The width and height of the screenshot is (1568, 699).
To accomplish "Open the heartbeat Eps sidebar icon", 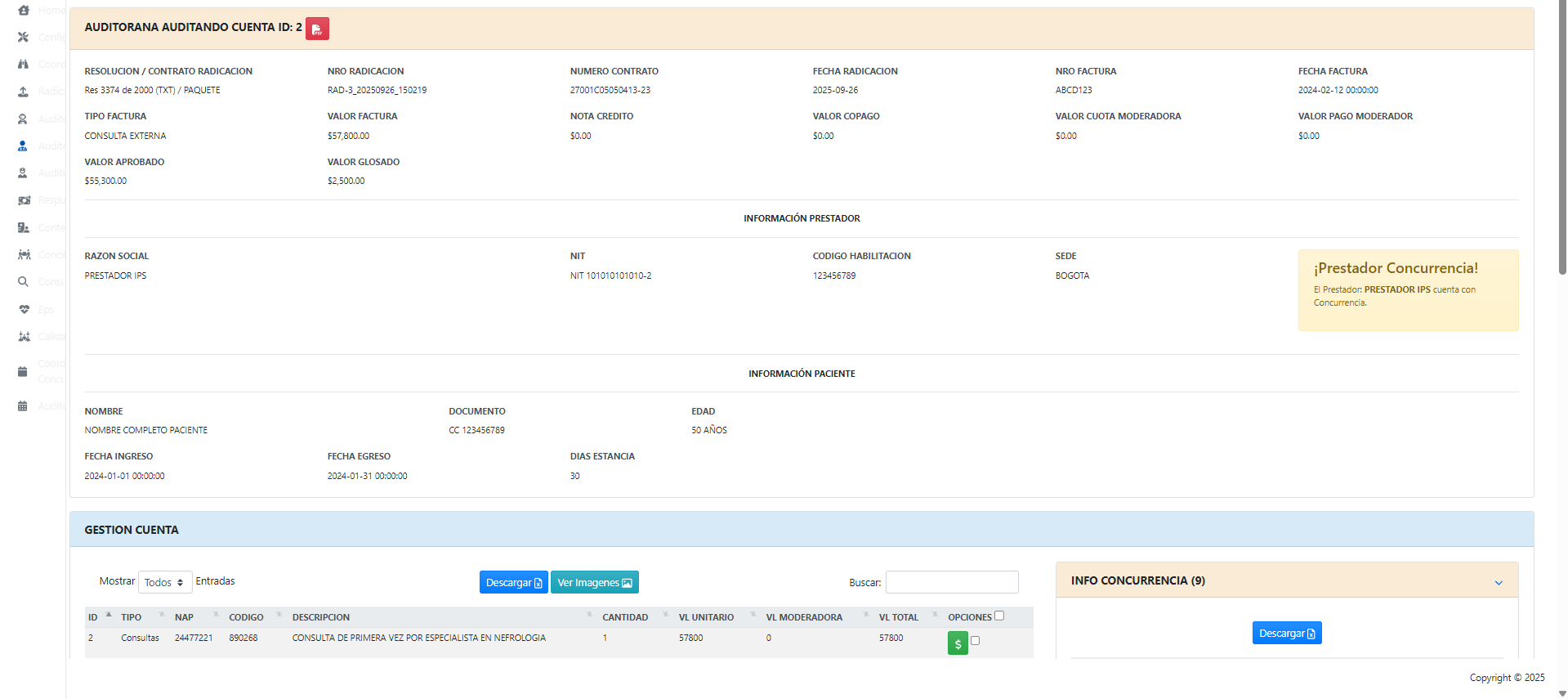I will click(24, 309).
